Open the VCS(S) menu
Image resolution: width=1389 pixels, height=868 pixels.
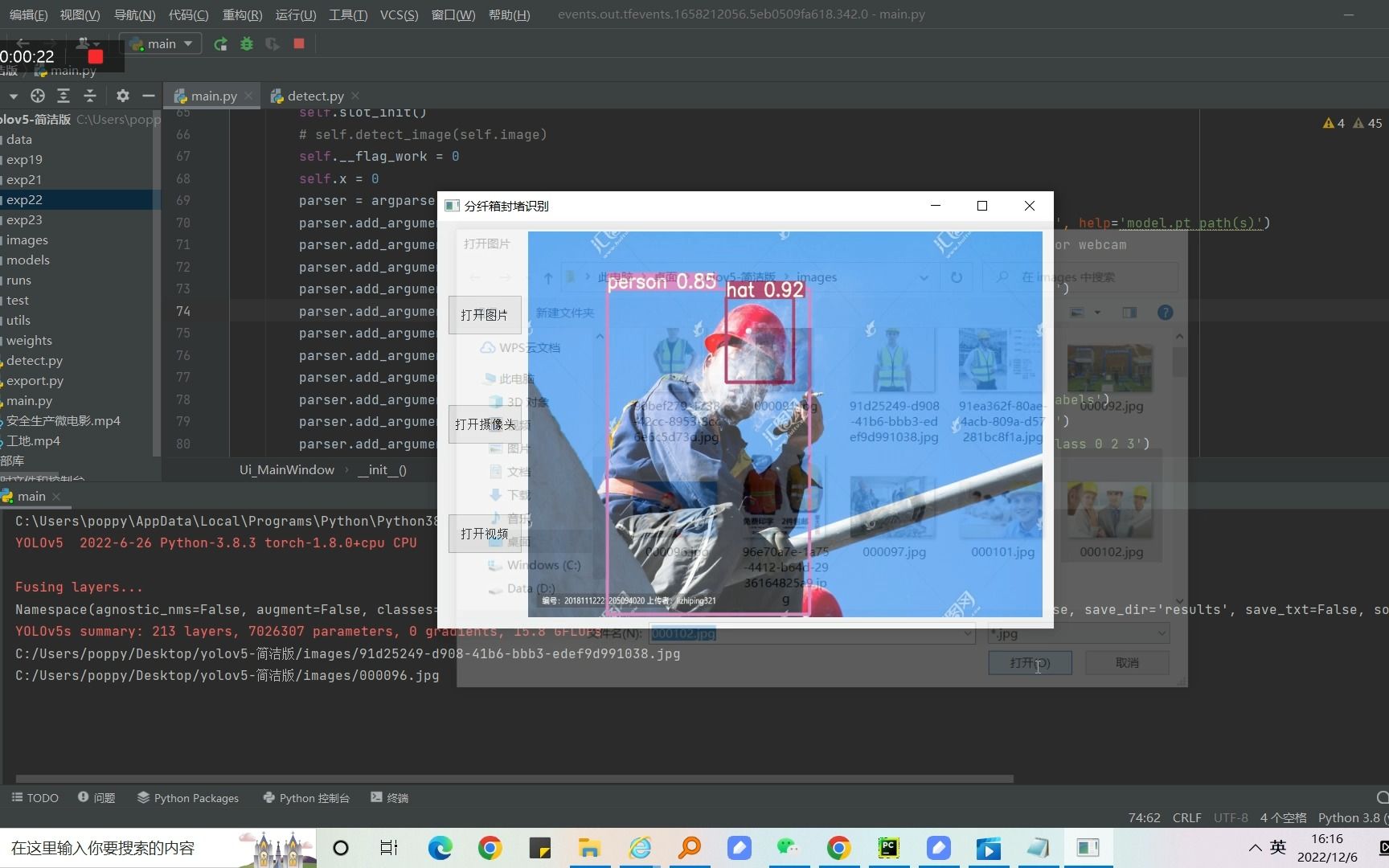pos(399,14)
